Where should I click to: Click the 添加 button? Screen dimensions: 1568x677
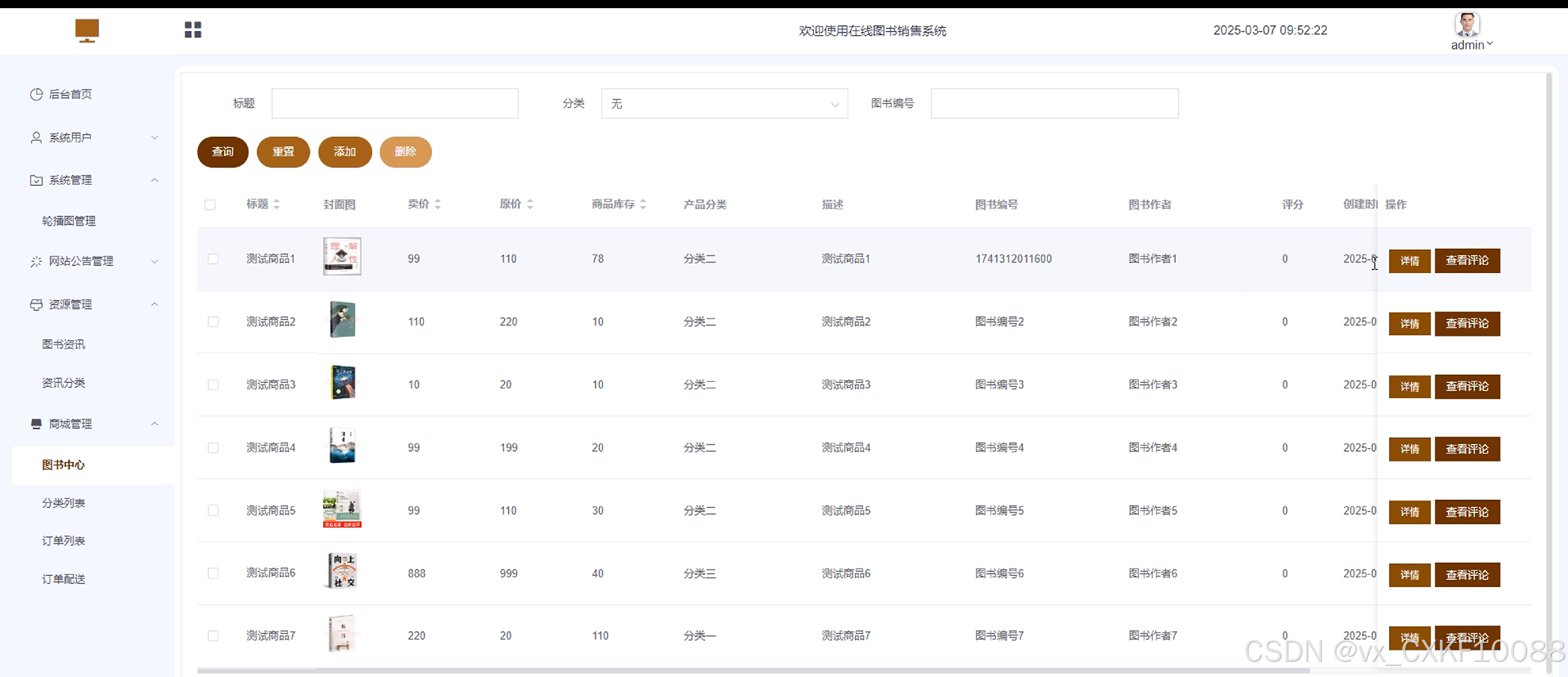click(345, 152)
